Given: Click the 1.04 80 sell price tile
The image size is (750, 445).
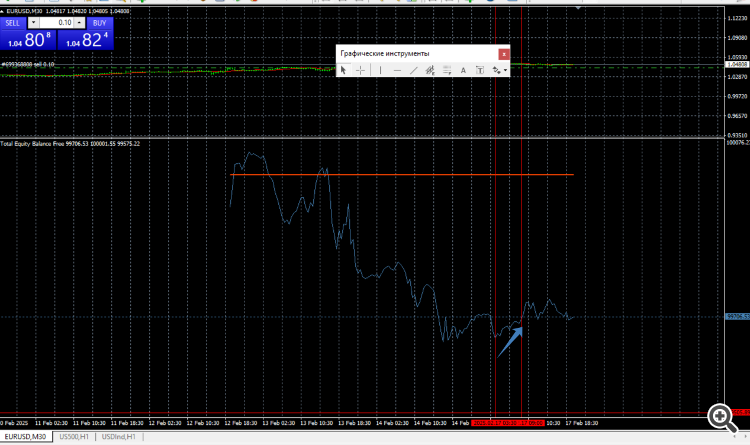Looking at the screenshot, I should tap(28, 40).
